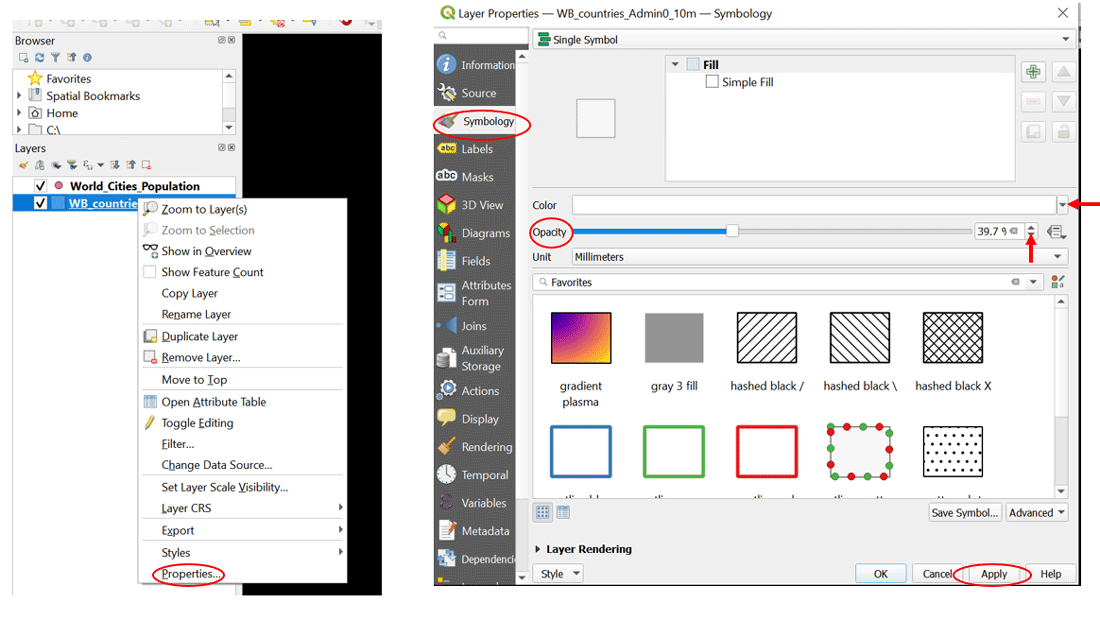Viewport: 1100px width, 620px height.
Task: Toggle World_Cities_Population layer visibility checkbox
Action: 40,186
